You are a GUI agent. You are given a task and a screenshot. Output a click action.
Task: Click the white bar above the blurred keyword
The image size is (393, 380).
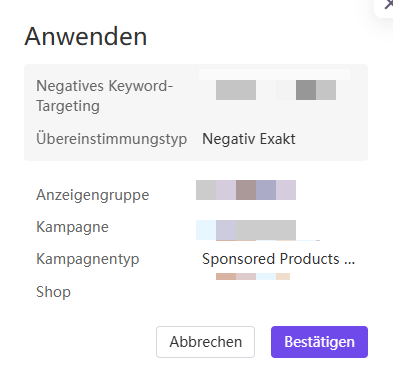(274, 74)
